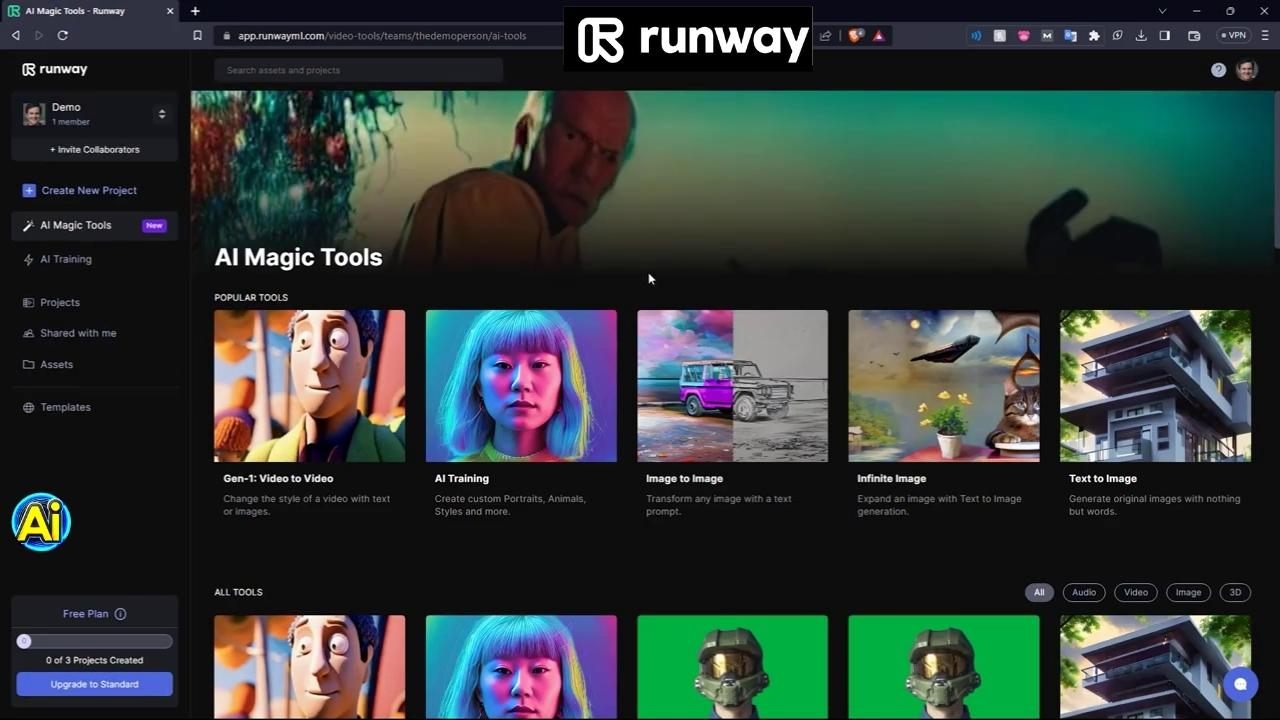Viewport: 1280px width, 720px height.
Task: Go back with browser back arrow
Action: pos(15,35)
